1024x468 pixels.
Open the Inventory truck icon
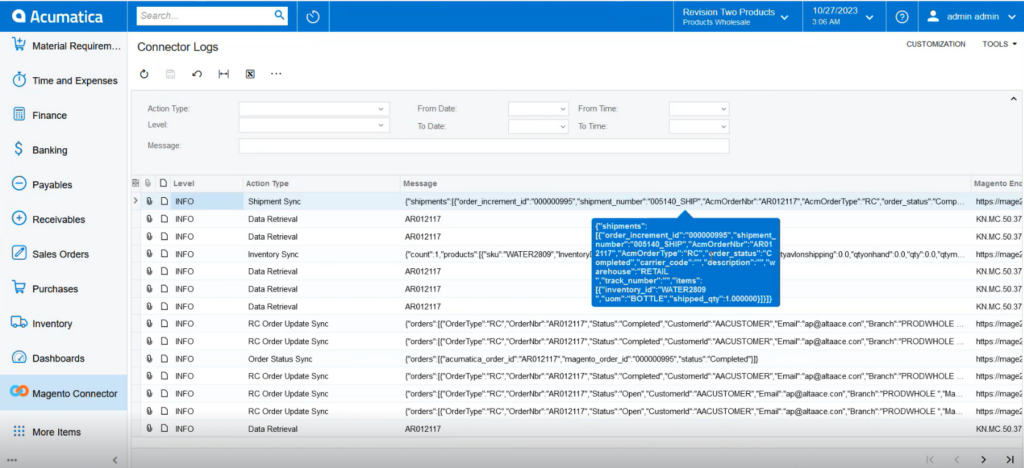tap(19, 323)
